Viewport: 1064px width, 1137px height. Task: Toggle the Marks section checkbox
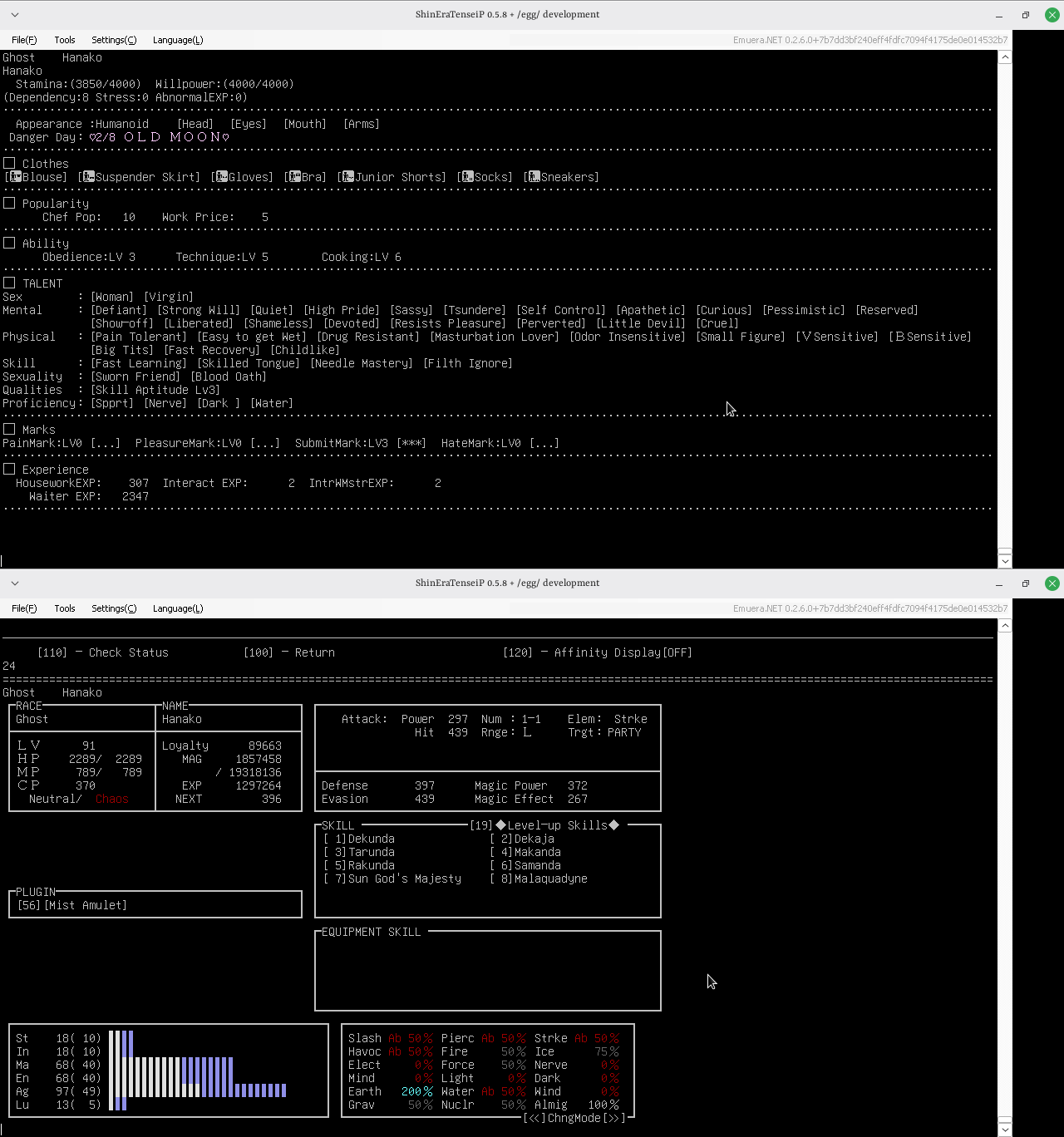click(x=9, y=430)
